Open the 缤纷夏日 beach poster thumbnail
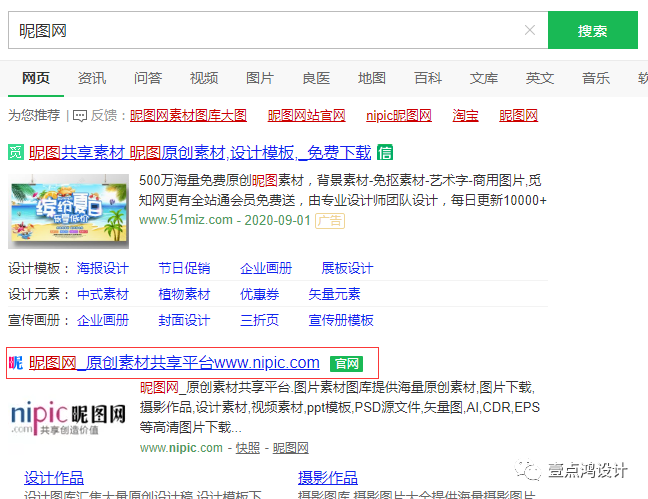 point(69,211)
